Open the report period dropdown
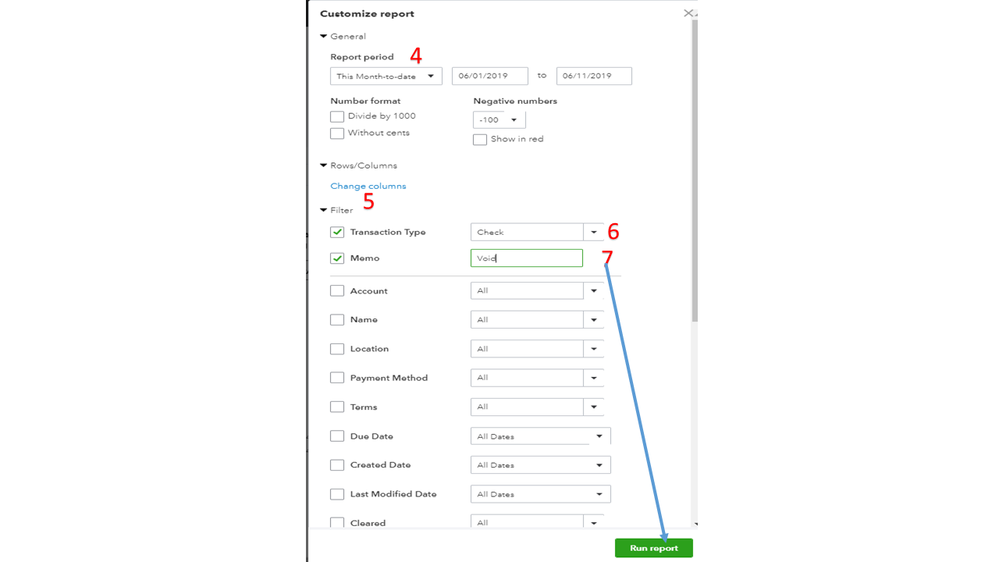 click(386, 76)
